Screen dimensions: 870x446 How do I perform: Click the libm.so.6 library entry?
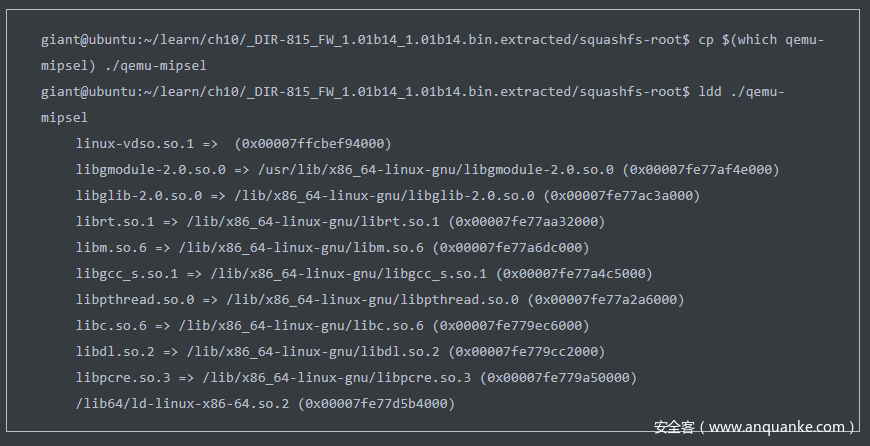[333, 247]
